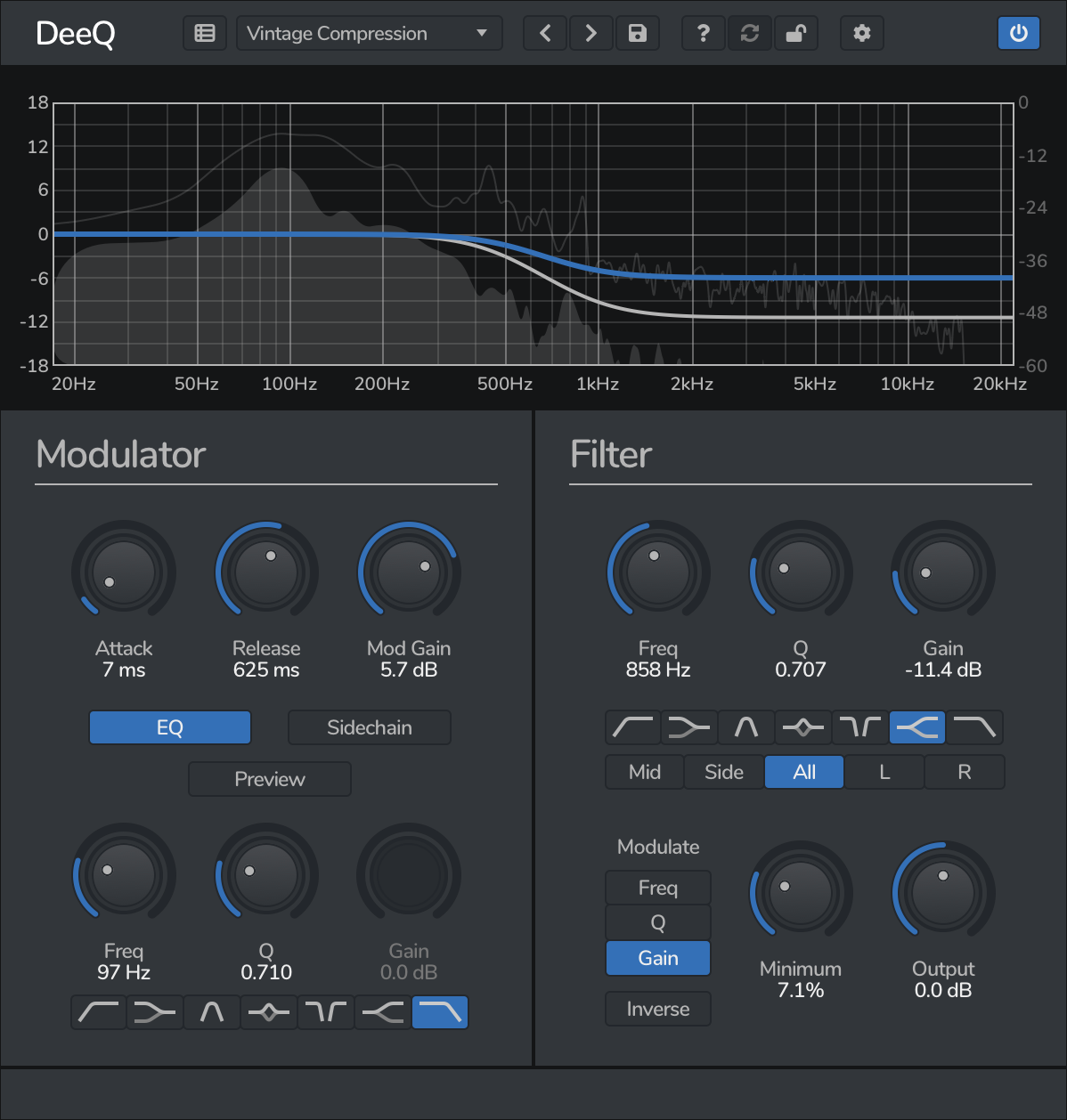1067x1120 pixels.
Task: Click the Modulator Release knob
Action: (266, 572)
